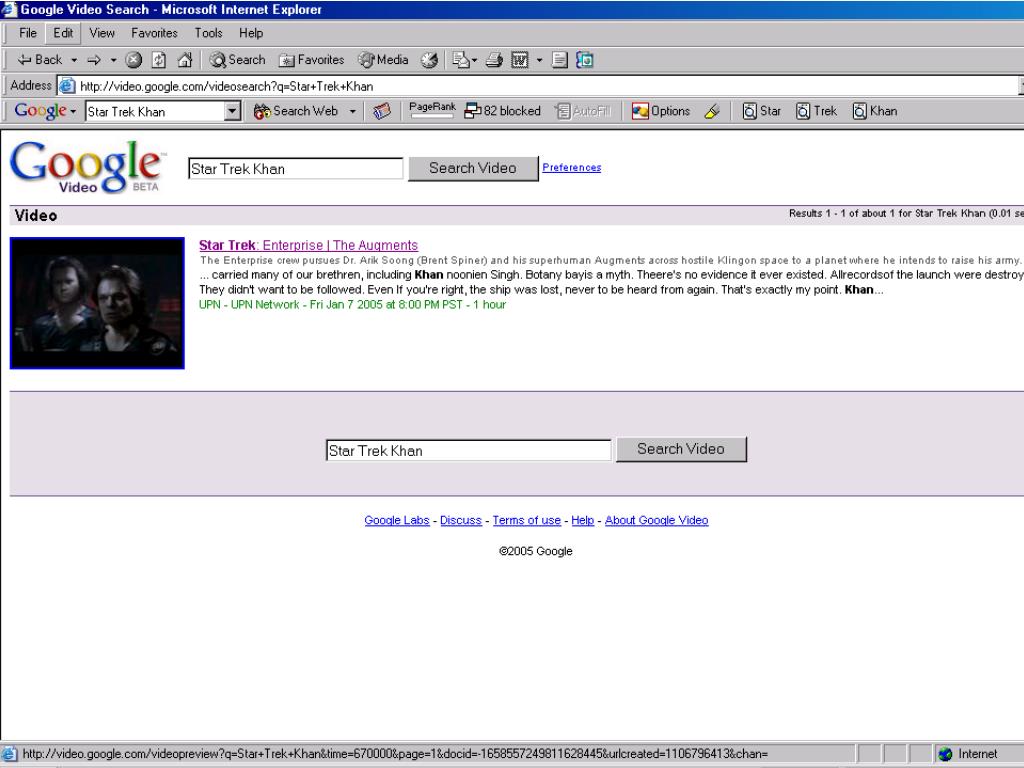Open Google toolbar Options
The height and width of the screenshot is (768, 1024).
661,111
